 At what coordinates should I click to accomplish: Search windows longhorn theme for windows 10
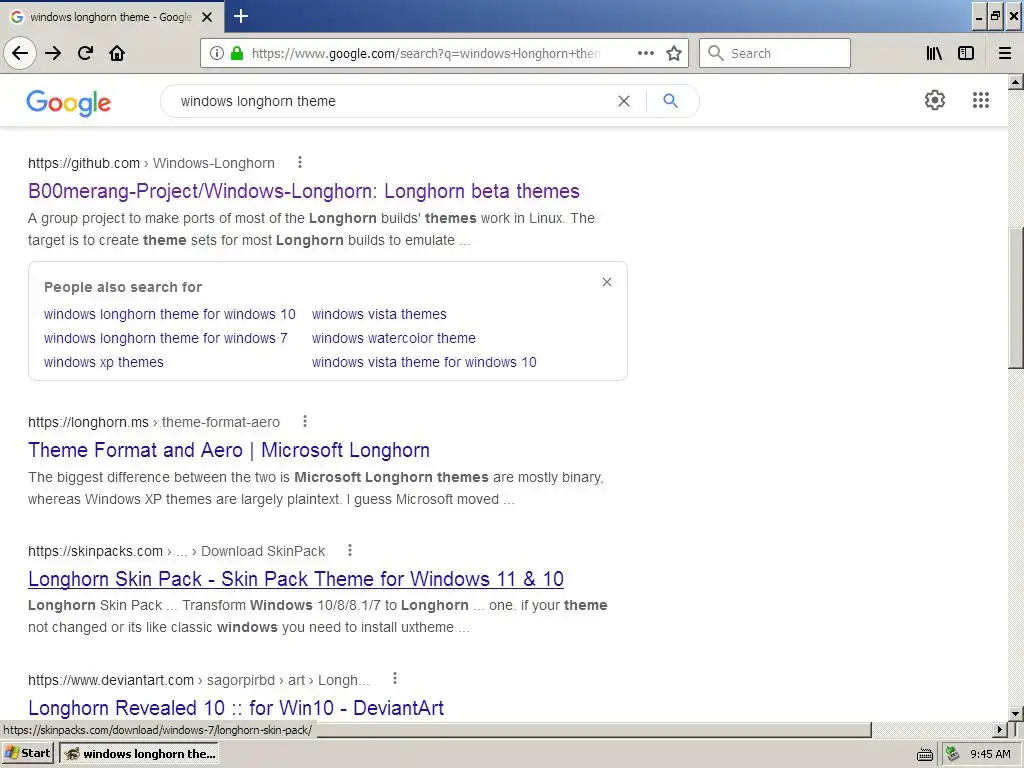tap(170, 314)
